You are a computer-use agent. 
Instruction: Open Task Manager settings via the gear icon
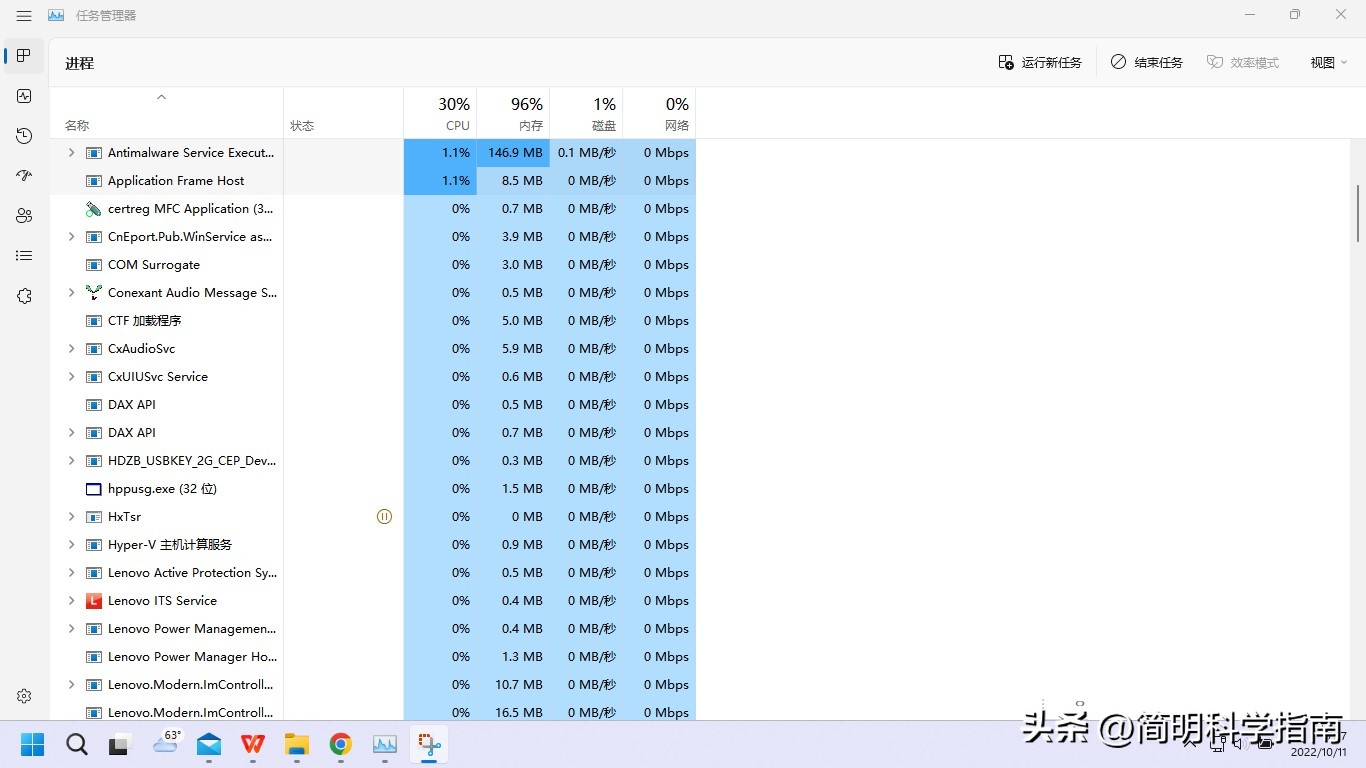tap(24, 696)
